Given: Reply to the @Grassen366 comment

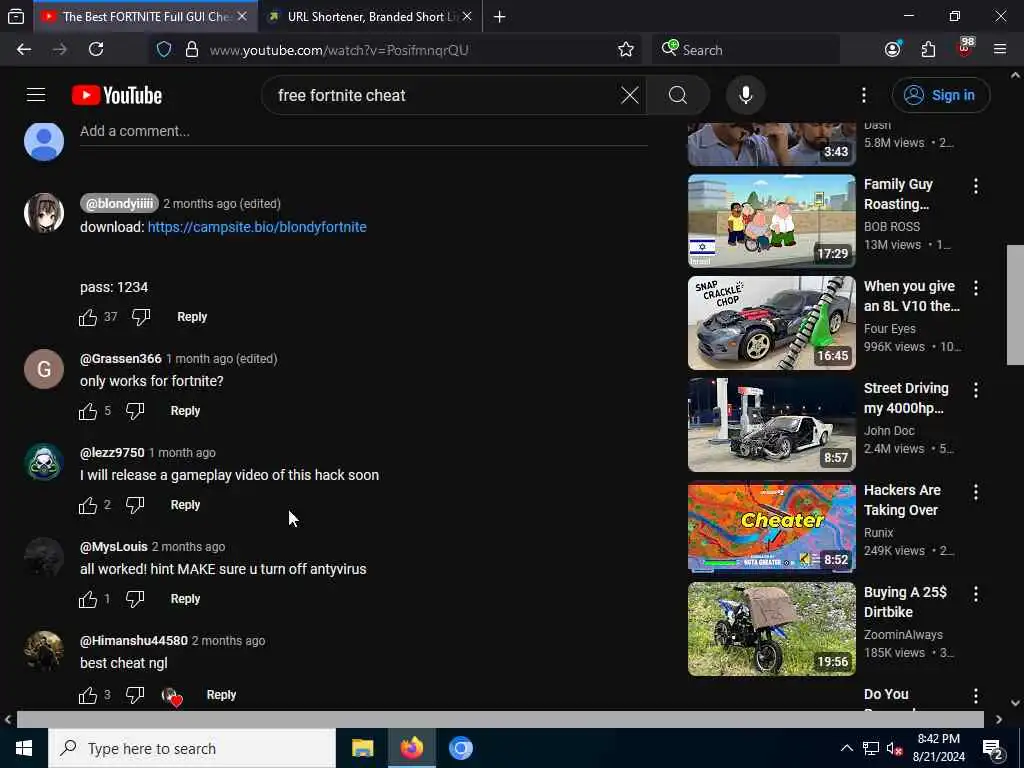Looking at the screenshot, I should tap(185, 411).
